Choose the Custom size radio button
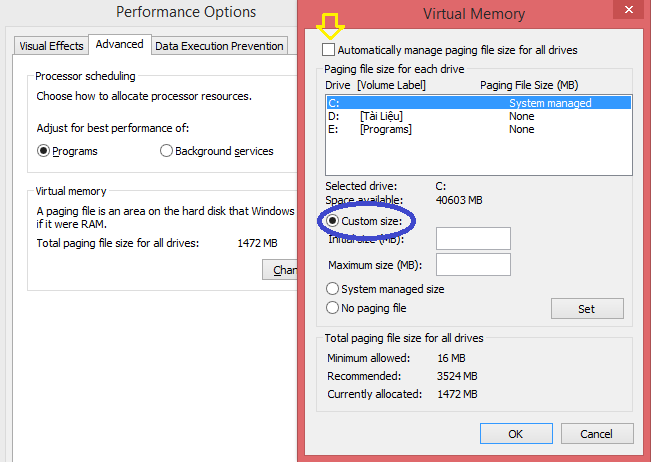The height and width of the screenshot is (462, 651). [x=333, y=220]
